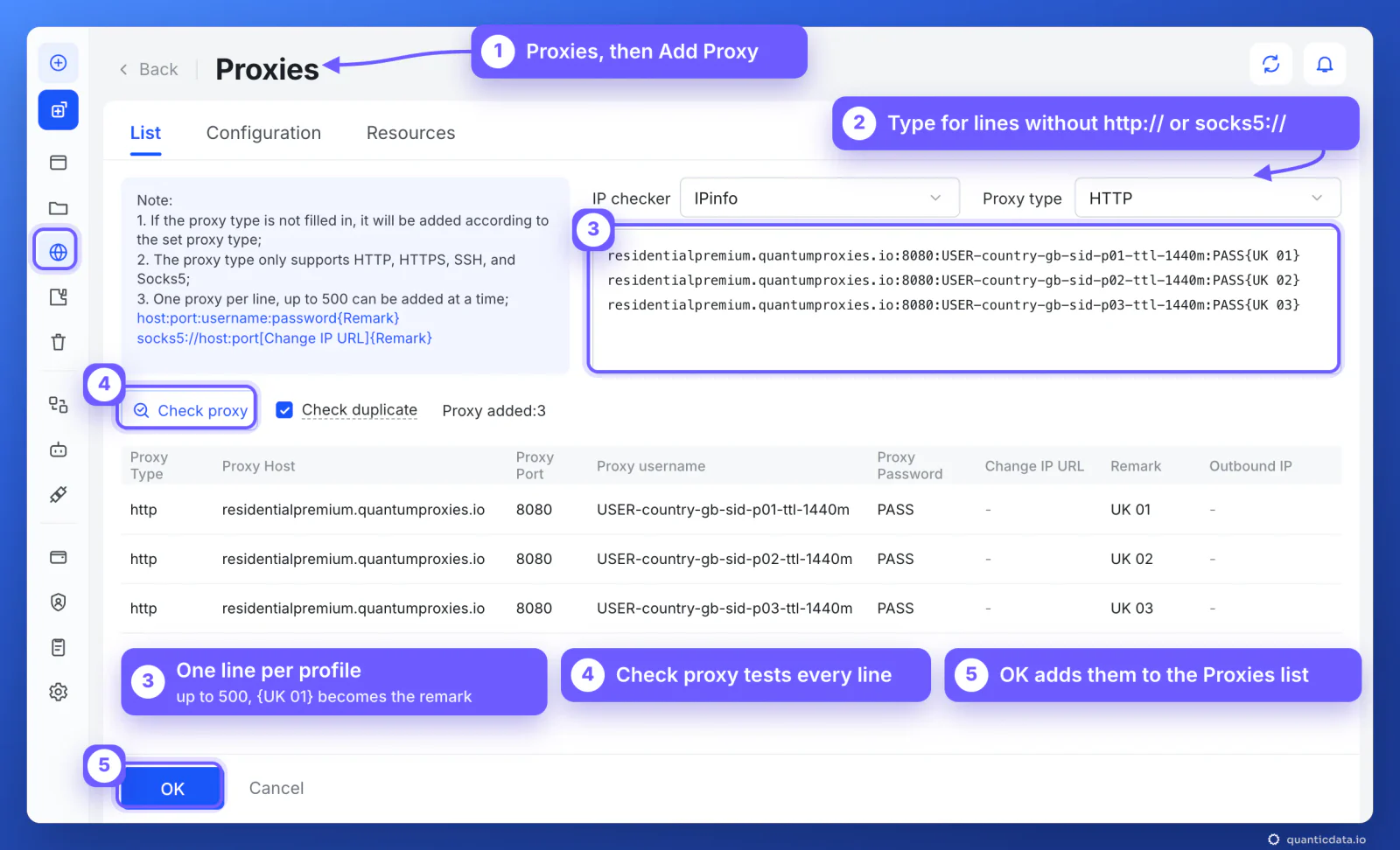Click the refresh icon at top right

tap(1271, 64)
